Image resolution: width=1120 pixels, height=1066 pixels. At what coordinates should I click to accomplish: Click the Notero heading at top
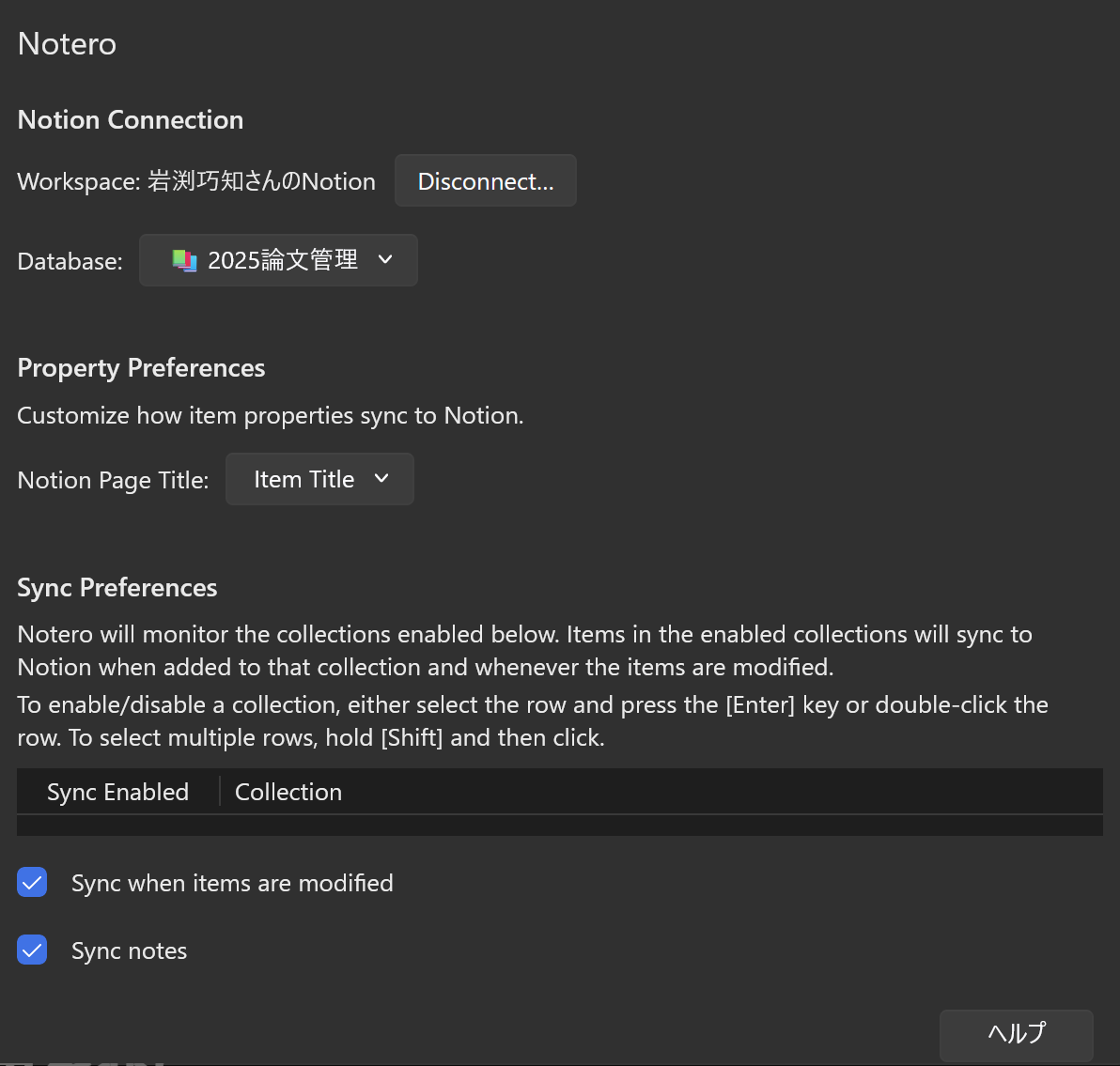point(67,44)
